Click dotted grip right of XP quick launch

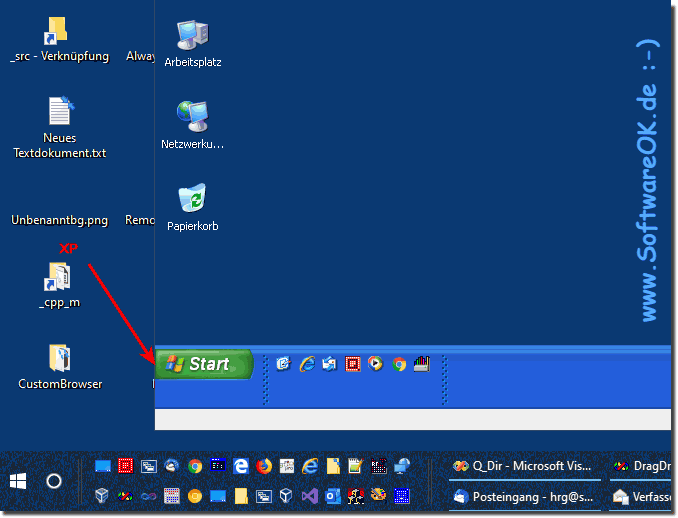point(445,380)
